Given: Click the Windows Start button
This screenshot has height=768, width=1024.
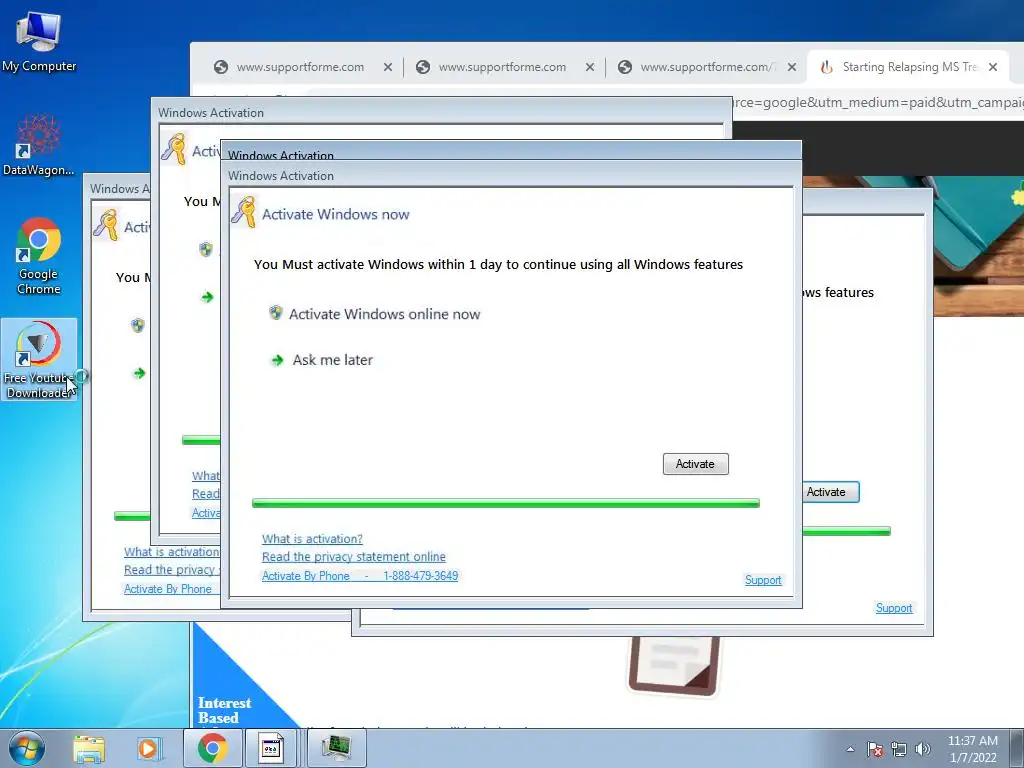Looking at the screenshot, I should pos(27,748).
